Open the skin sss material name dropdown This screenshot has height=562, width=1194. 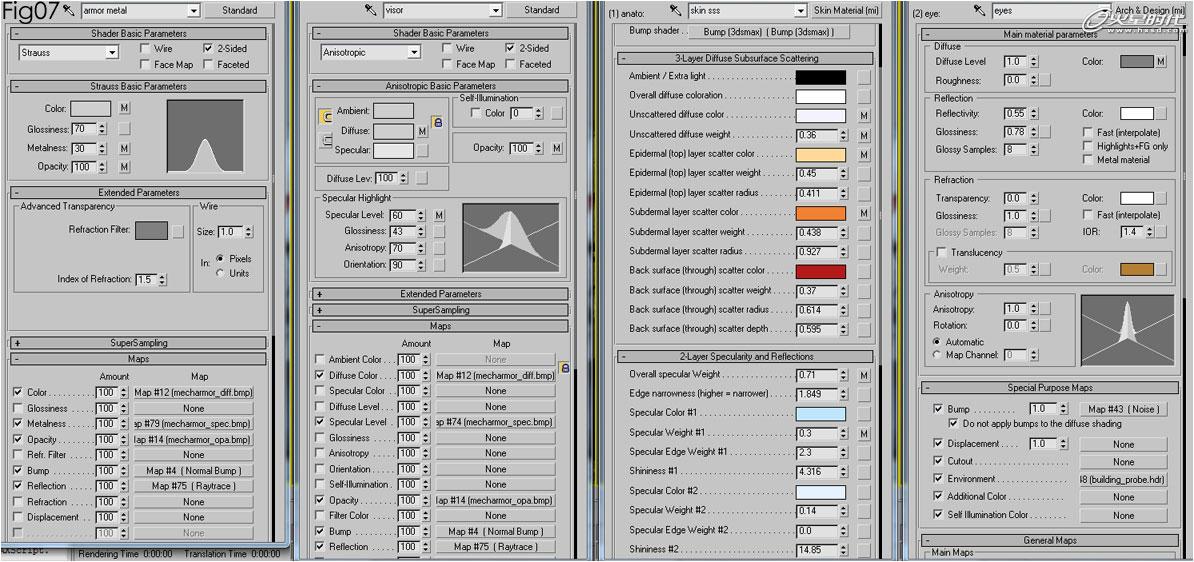(800, 11)
